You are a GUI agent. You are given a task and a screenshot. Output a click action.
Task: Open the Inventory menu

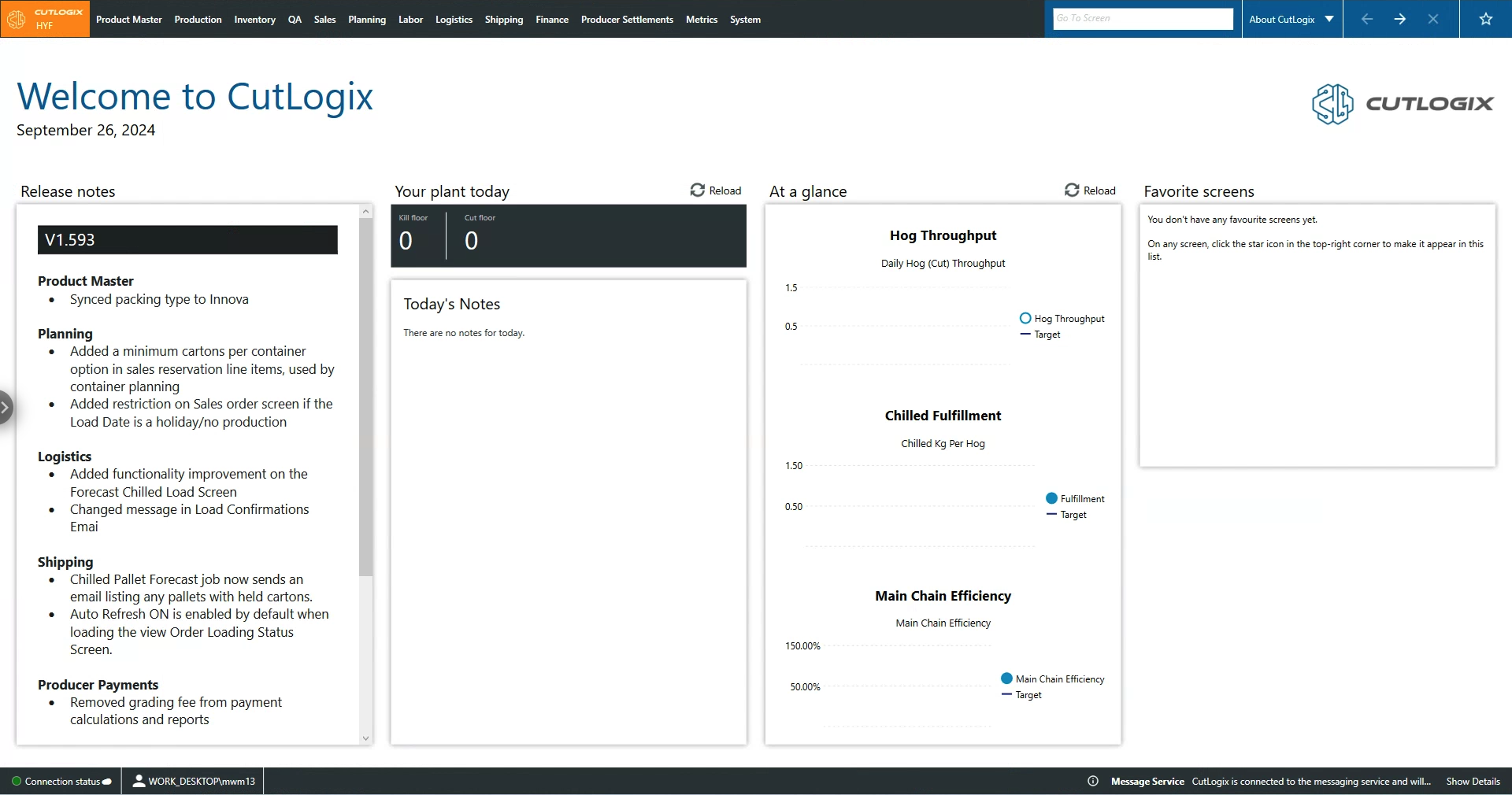254,19
